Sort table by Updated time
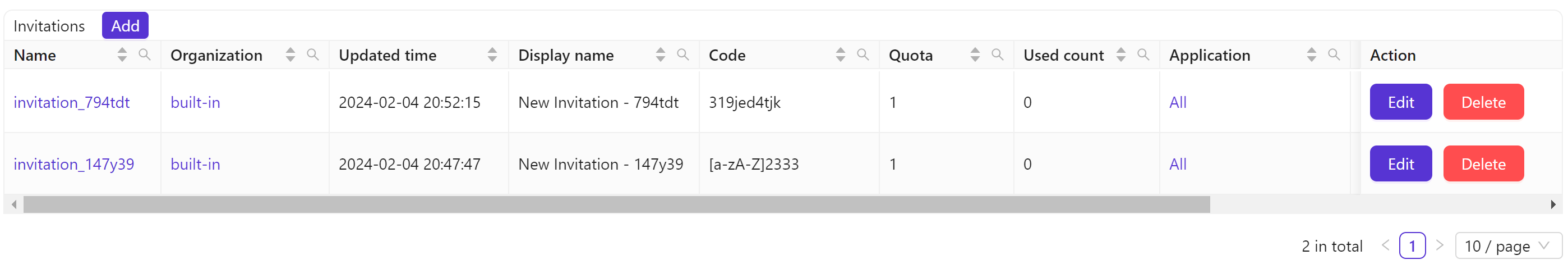1568x264 pixels. (492, 55)
